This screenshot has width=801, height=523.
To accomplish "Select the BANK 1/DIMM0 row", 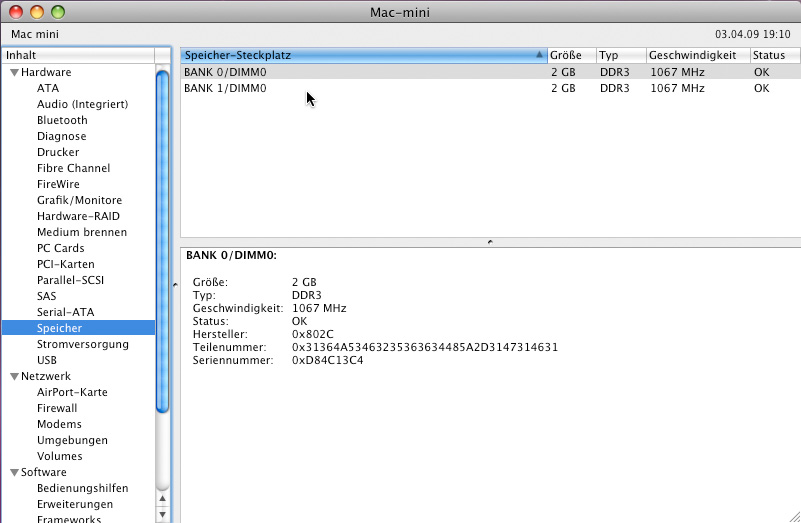I will (x=490, y=88).
